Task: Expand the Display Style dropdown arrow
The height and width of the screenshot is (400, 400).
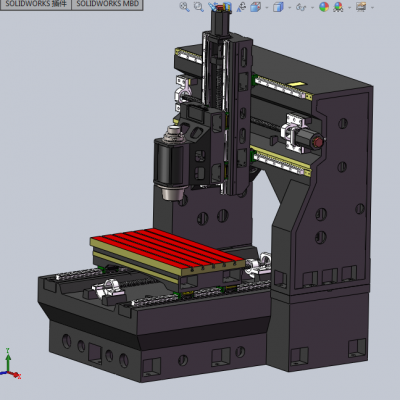Action: (289, 7)
